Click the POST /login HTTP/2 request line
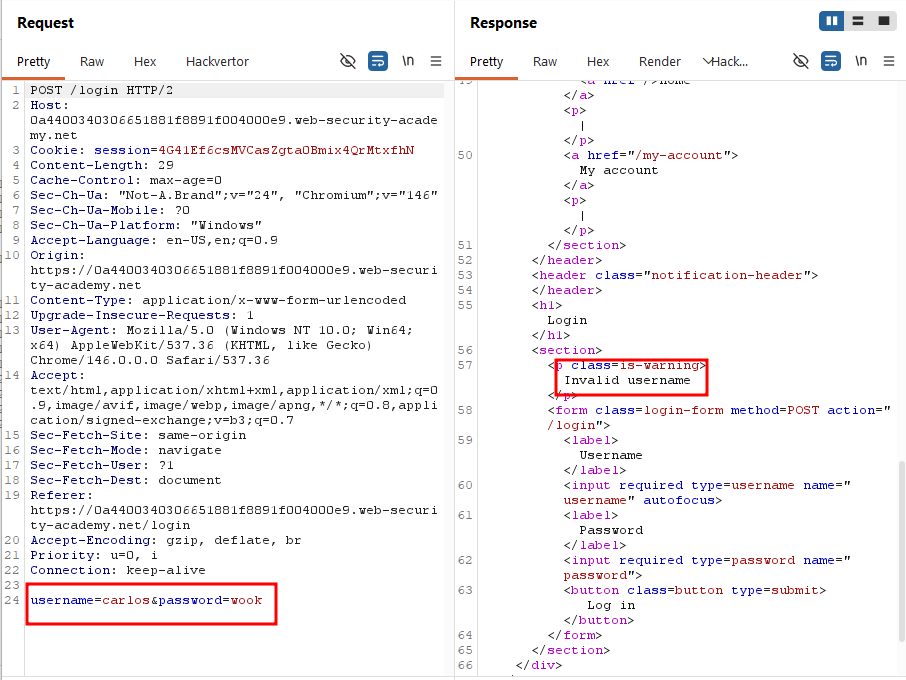This screenshot has width=906, height=680. [x=102, y=90]
